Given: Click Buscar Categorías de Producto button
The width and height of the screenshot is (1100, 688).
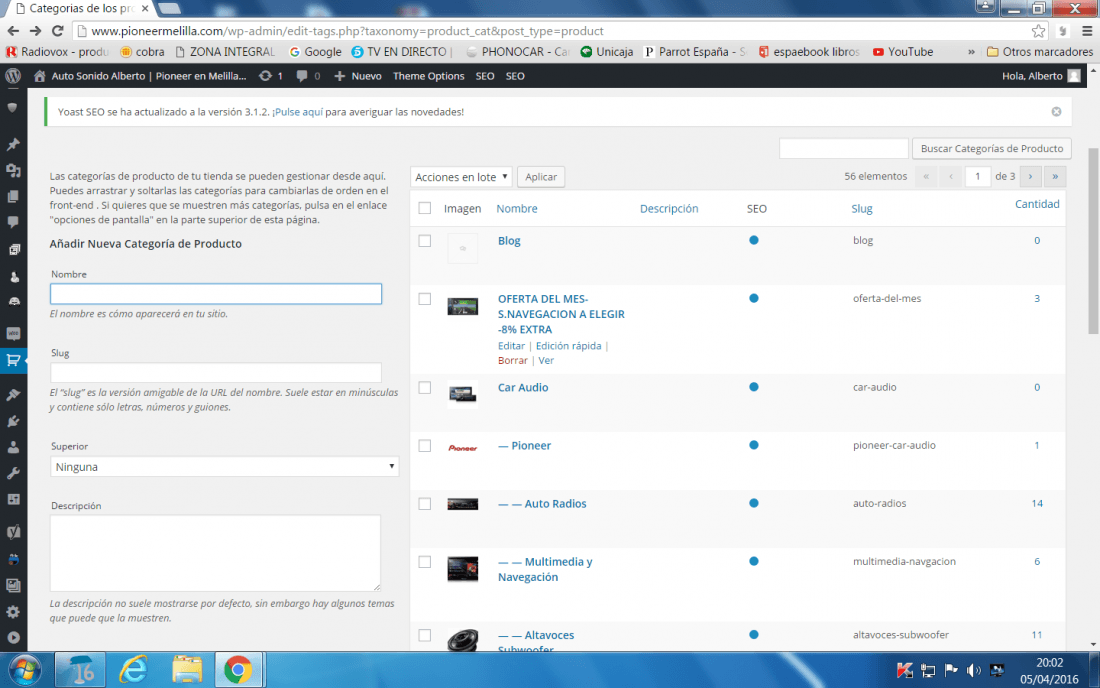Looking at the screenshot, I should coord(991,149).
